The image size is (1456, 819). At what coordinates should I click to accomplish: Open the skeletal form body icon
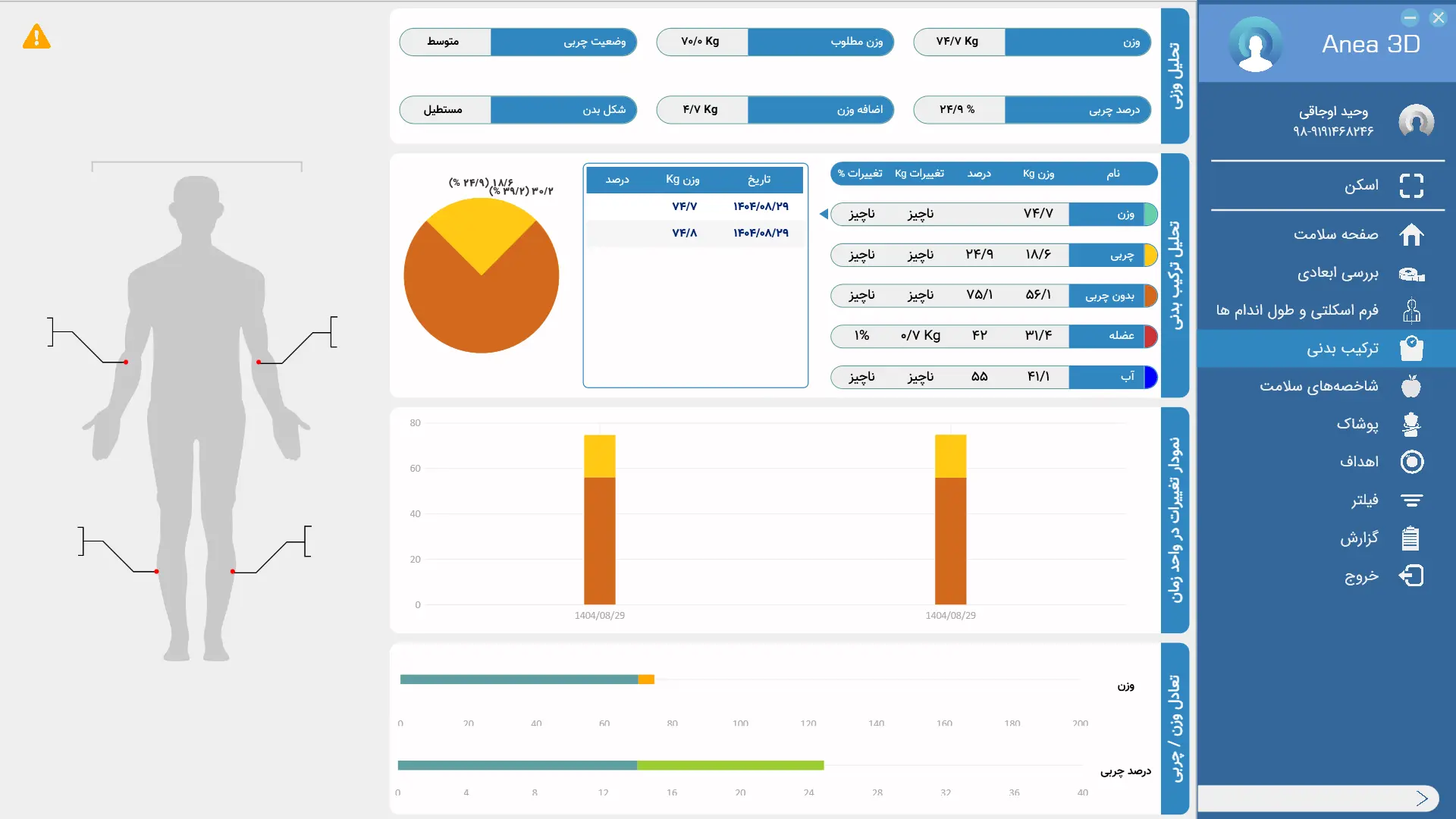tap(1410, 311)
